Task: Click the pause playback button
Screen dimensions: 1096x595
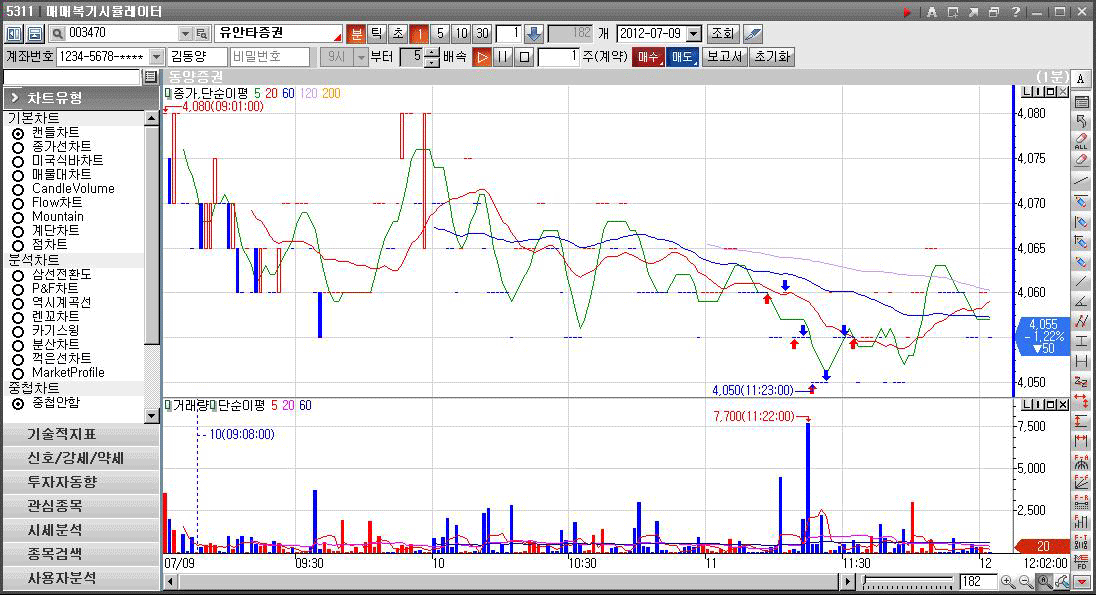Action: point(503,57)
